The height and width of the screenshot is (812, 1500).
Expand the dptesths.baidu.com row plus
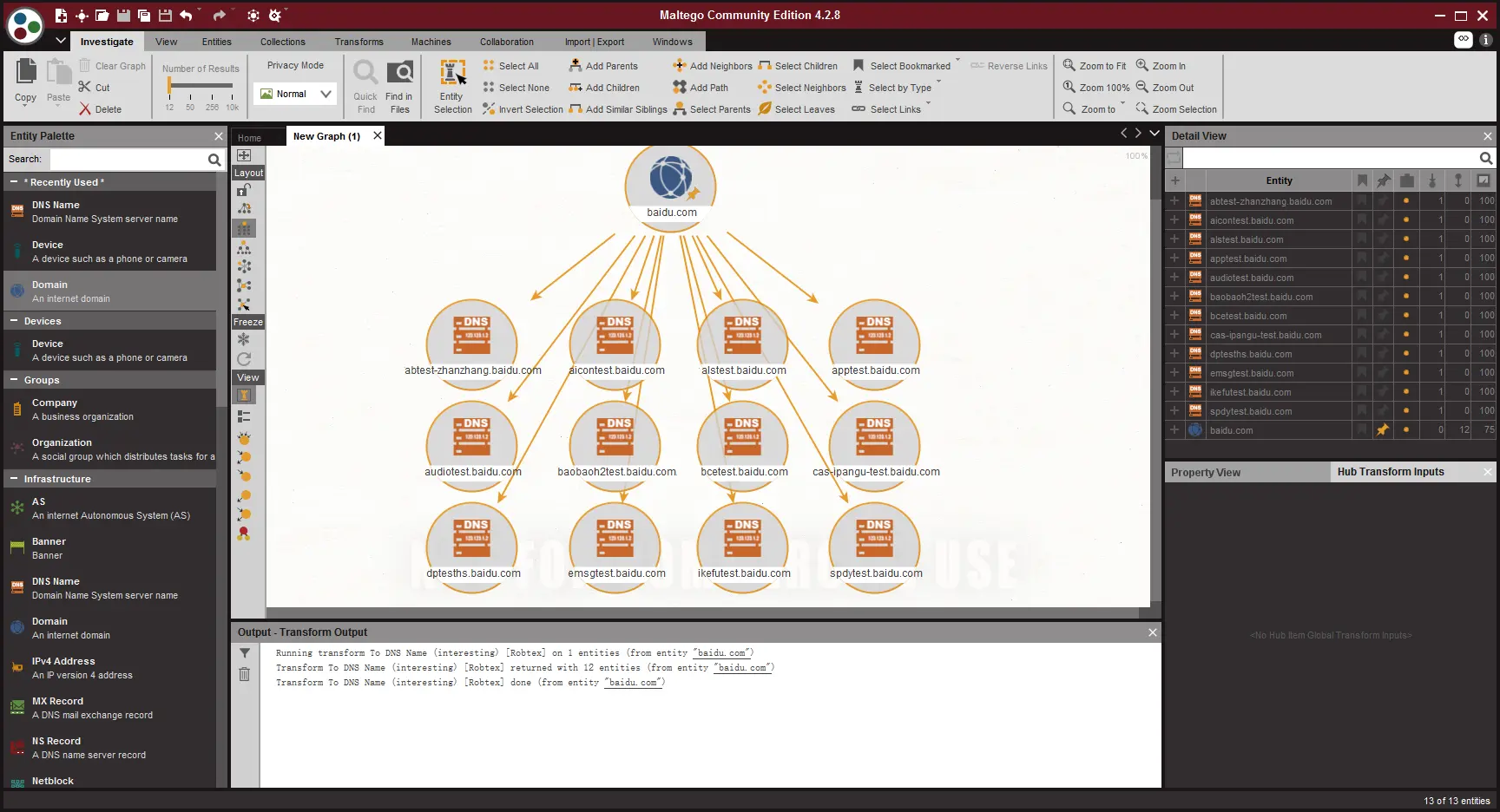pos(1174,353)
